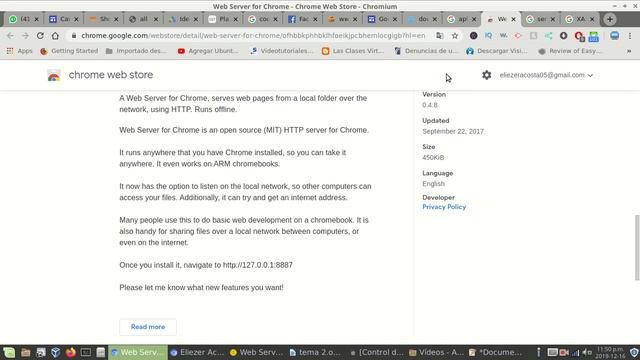Switch to 'tema 2.o...' taskbar window

click(x=316, y=352)
